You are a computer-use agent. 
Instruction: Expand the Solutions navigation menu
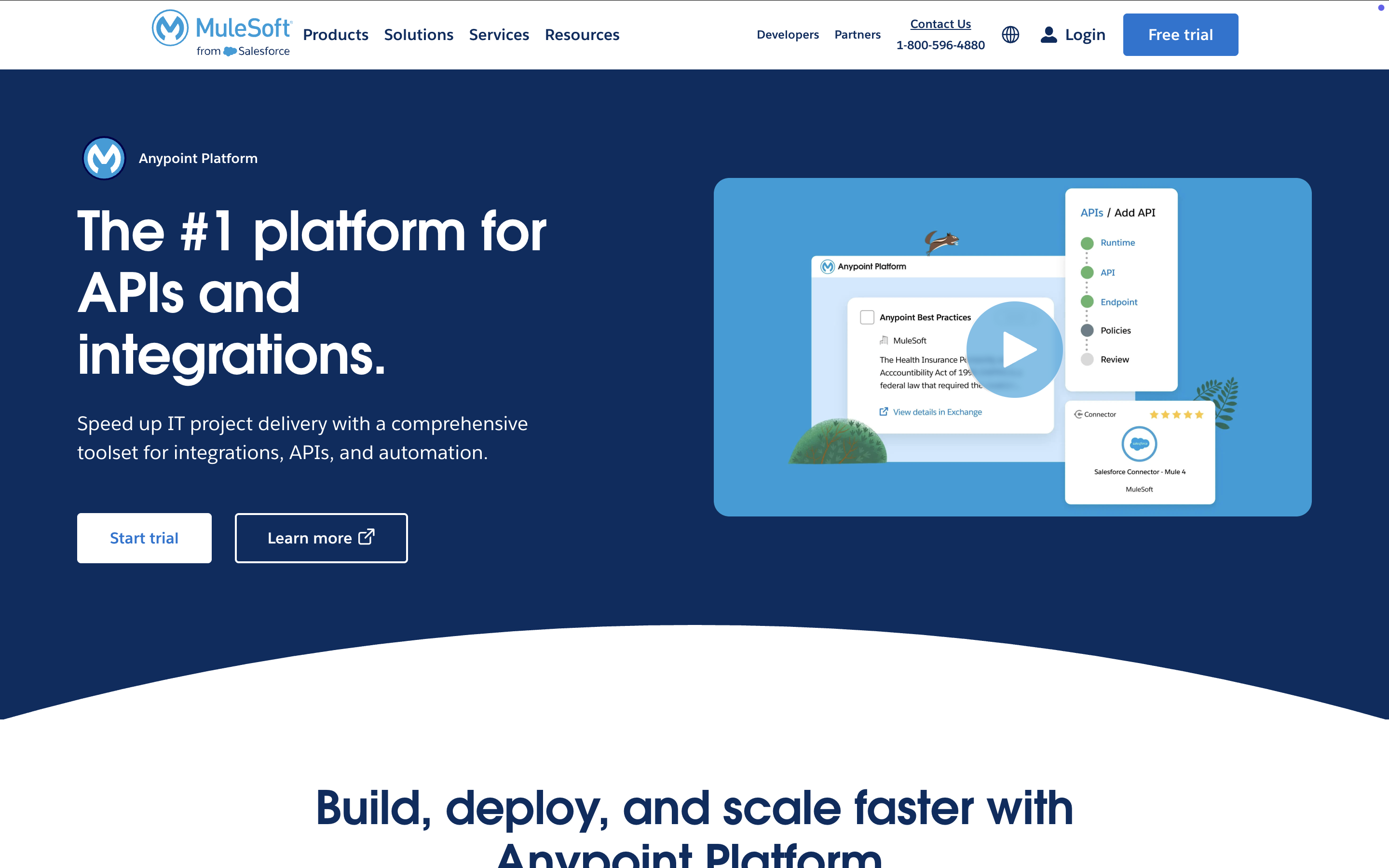tap(419, 34)
